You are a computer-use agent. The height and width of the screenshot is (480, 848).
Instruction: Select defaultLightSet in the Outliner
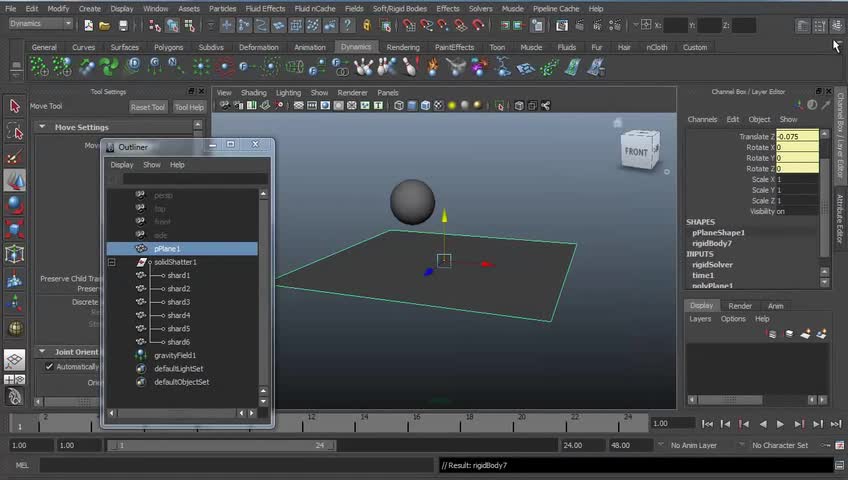[178, 369]
